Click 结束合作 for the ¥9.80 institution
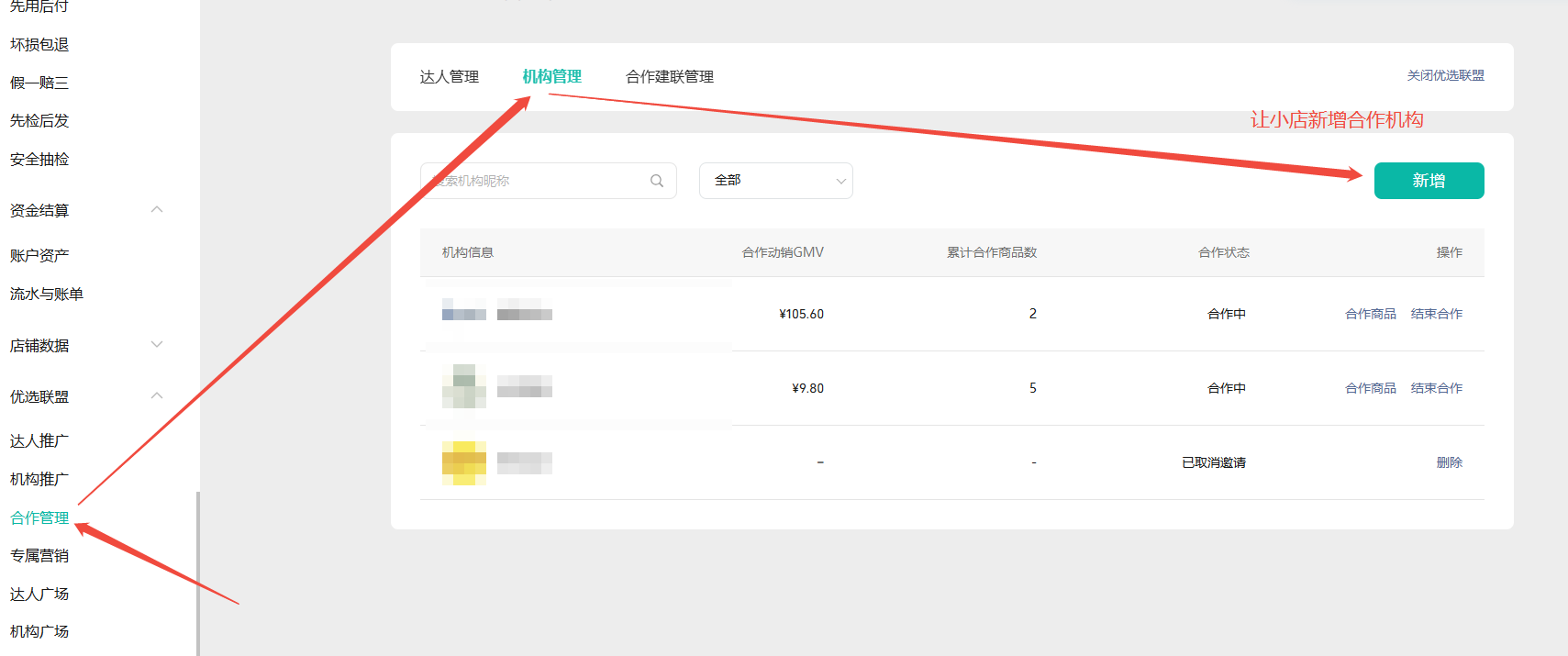 pyautogui.click(x=1436, y=388)
